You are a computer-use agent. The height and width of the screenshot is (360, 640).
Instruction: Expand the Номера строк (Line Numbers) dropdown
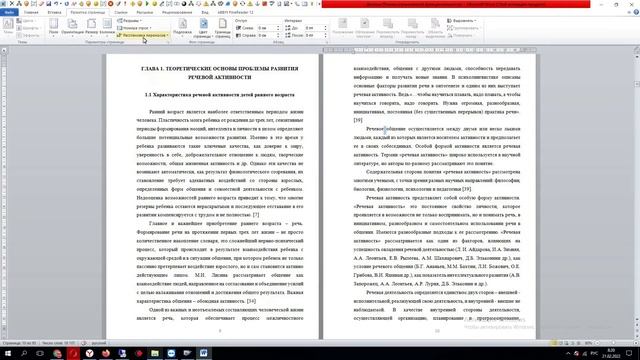pos(134,28)
